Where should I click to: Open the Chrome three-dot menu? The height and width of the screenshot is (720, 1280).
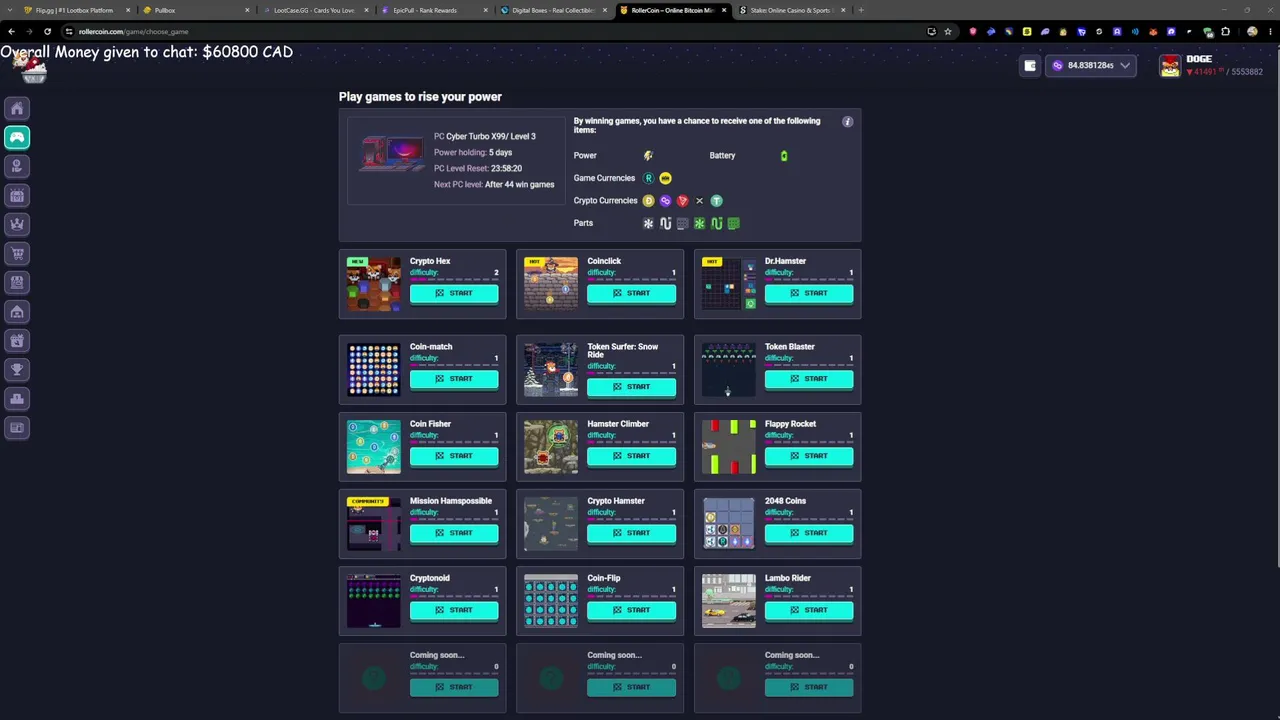click(1268, 31)
